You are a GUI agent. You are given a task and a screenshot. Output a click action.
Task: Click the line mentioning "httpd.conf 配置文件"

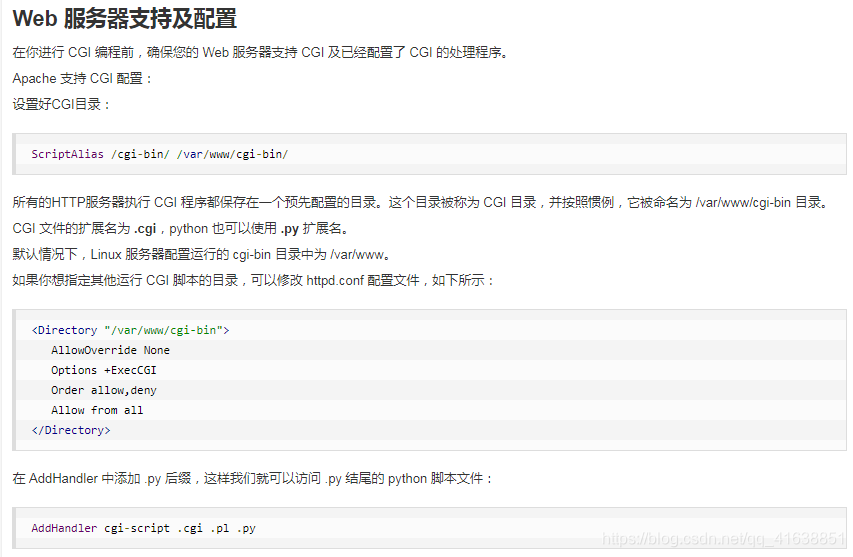254,280
